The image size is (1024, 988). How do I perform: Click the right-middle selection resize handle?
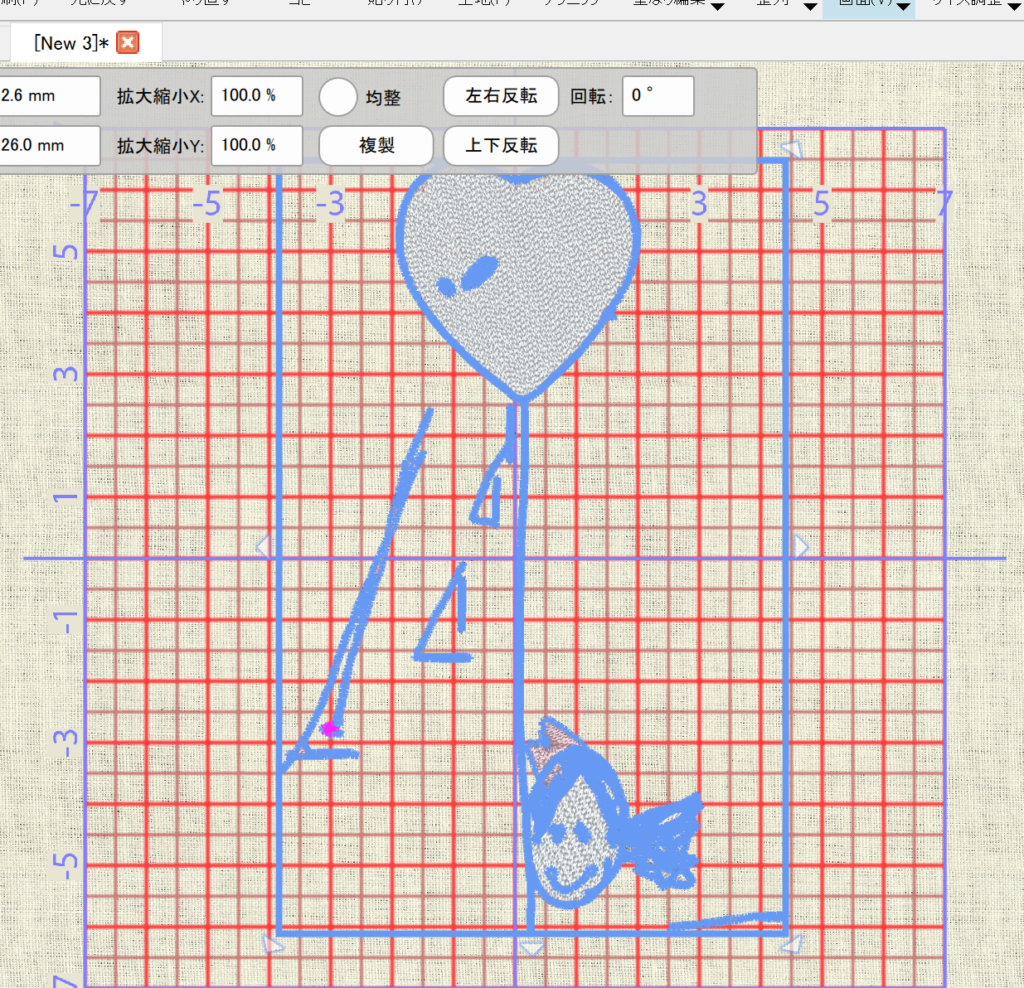801,545
